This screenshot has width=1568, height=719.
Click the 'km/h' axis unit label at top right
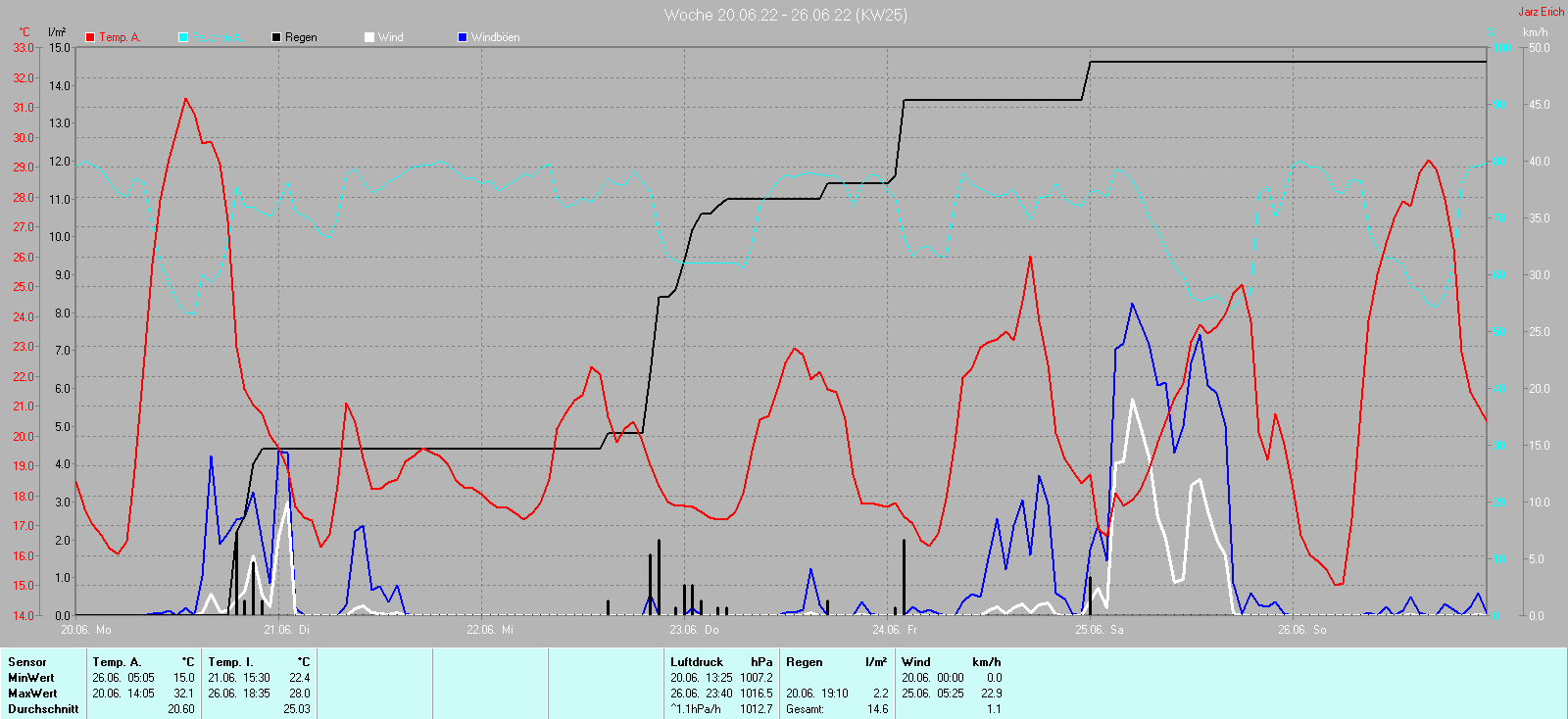pos(1536,32)
